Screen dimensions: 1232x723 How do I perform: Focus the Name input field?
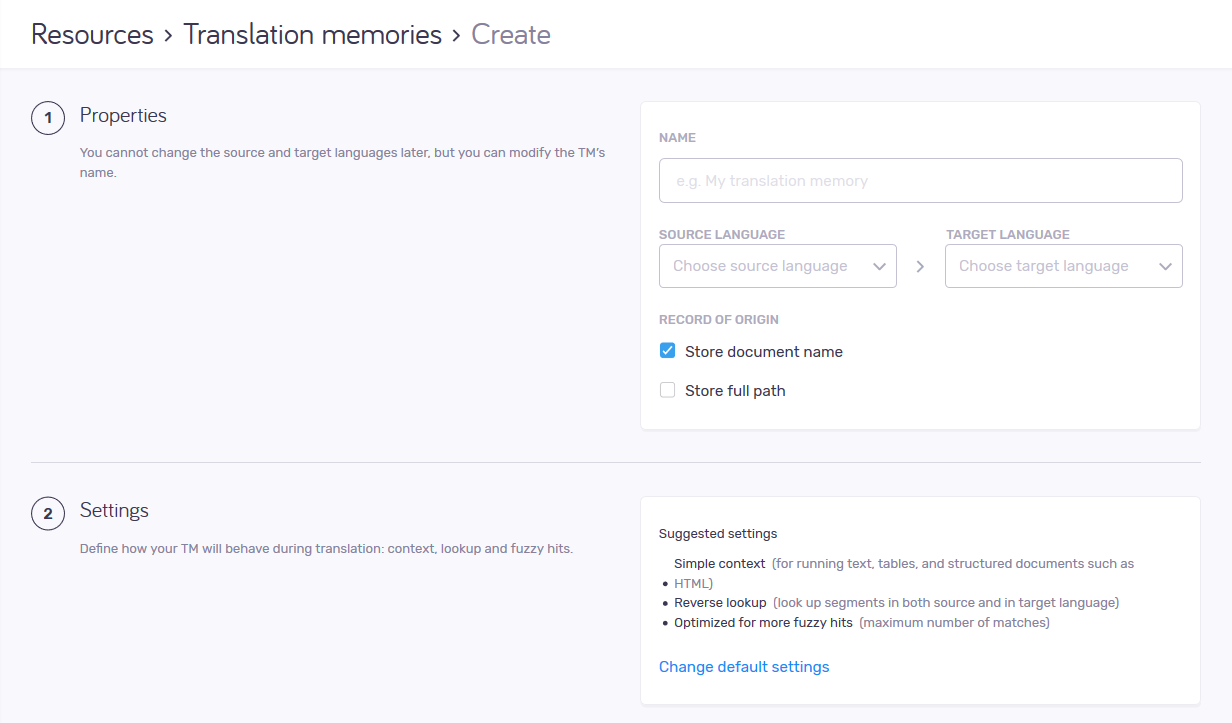(920, 180)
